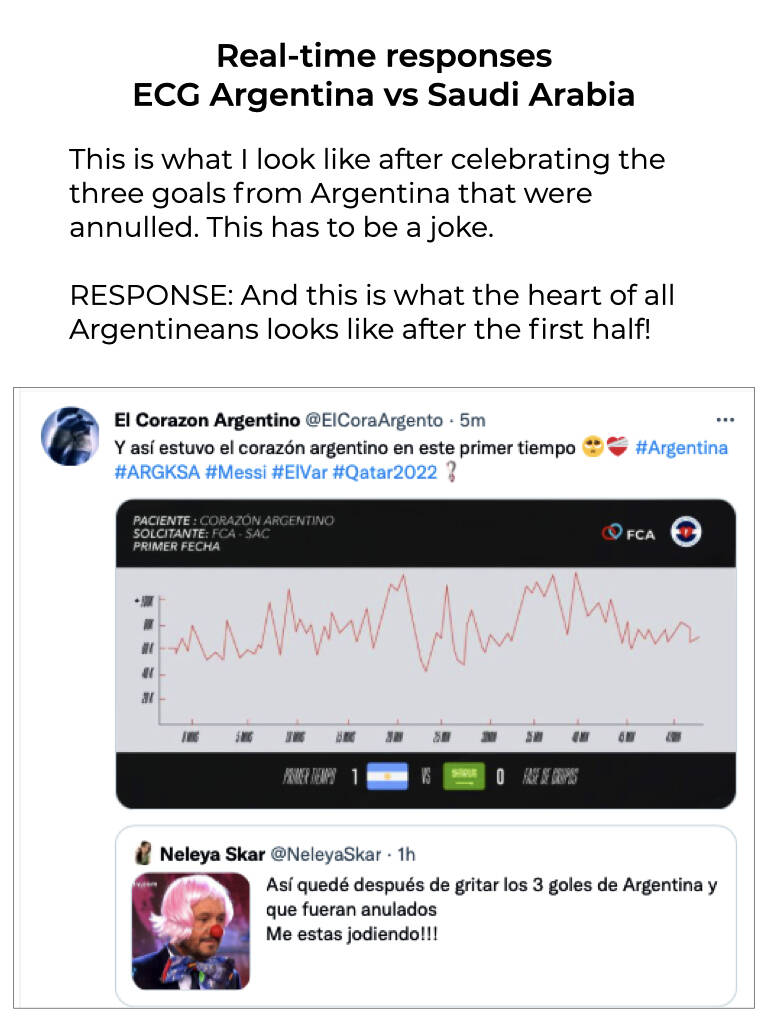The image size is (768, 1024).
Task: Click the @NeleyaSkar handle in quoted tweet
Action: click(x=326, y=854)
